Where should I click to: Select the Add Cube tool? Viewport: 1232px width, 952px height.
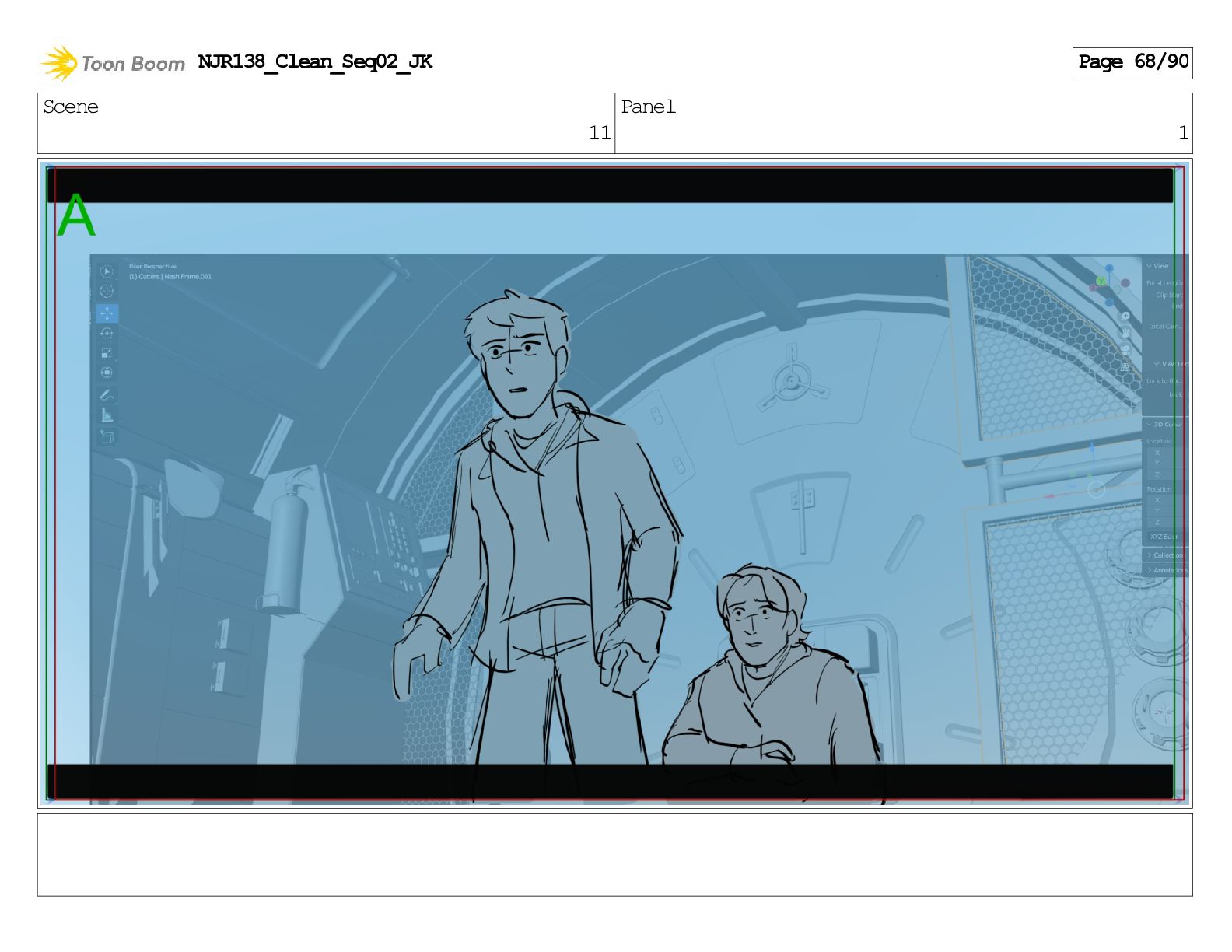tap(107, 437)
